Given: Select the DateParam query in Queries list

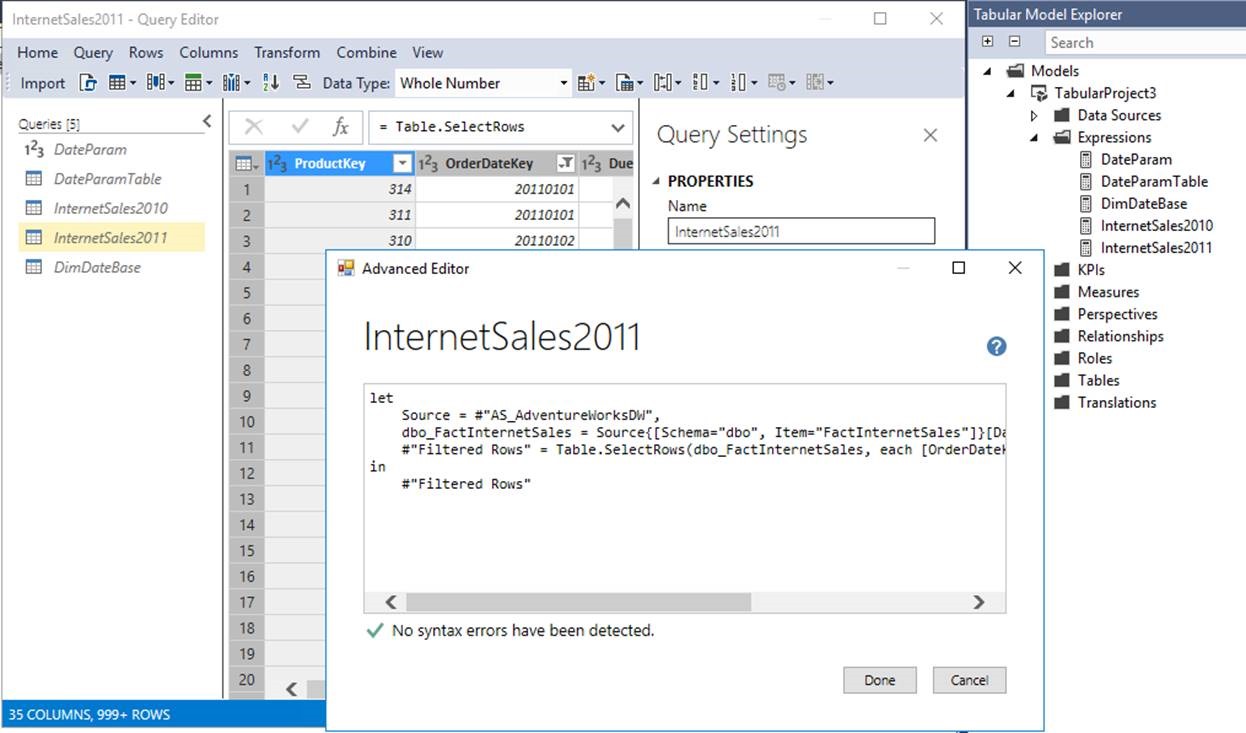Looking at the screenshot, I should [x=112, y=150].
